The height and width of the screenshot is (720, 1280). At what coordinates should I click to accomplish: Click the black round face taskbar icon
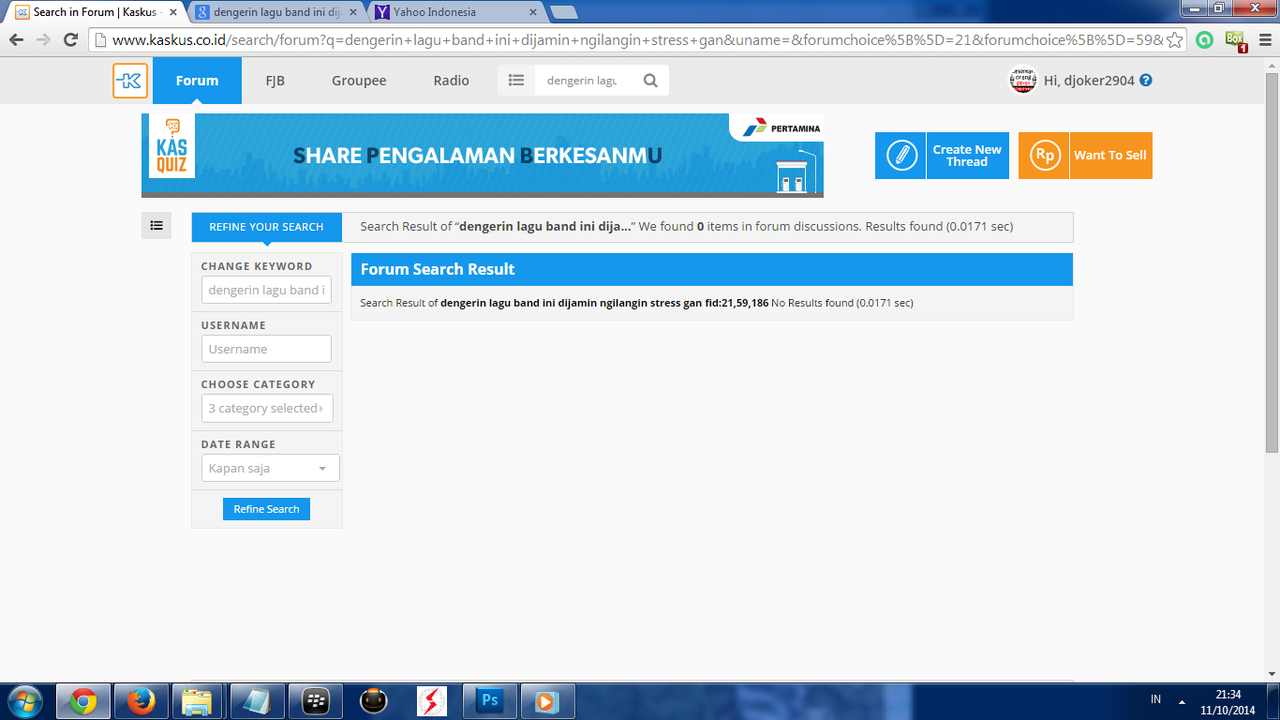pyautogui.click(x=373, y=701)
